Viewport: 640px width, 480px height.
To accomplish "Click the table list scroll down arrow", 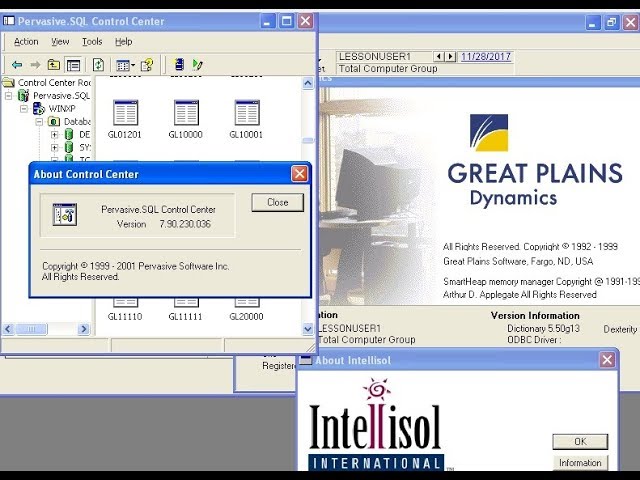I will point(308,329).
